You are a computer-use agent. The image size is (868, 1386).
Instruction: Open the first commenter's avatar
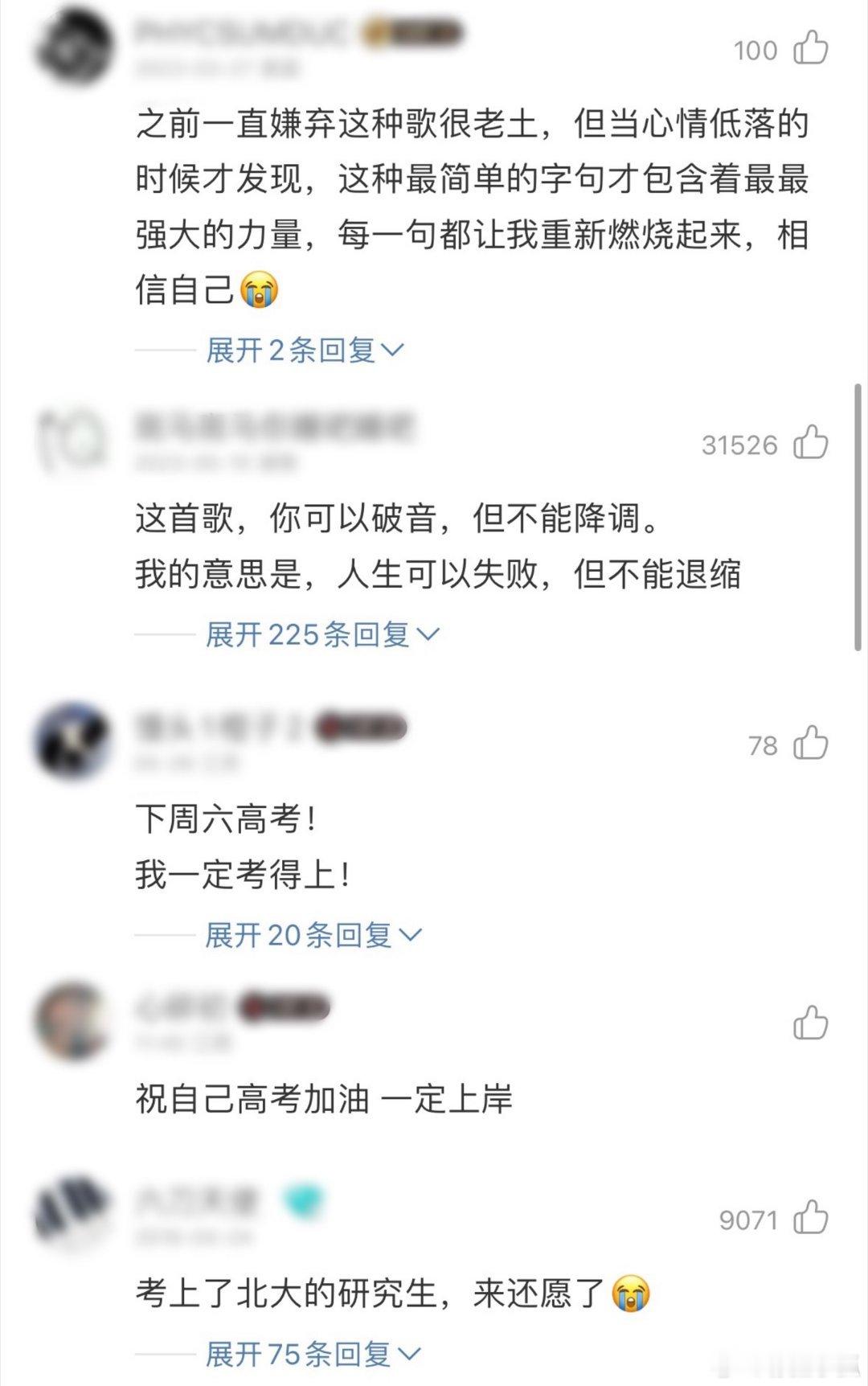coord(73,47)
